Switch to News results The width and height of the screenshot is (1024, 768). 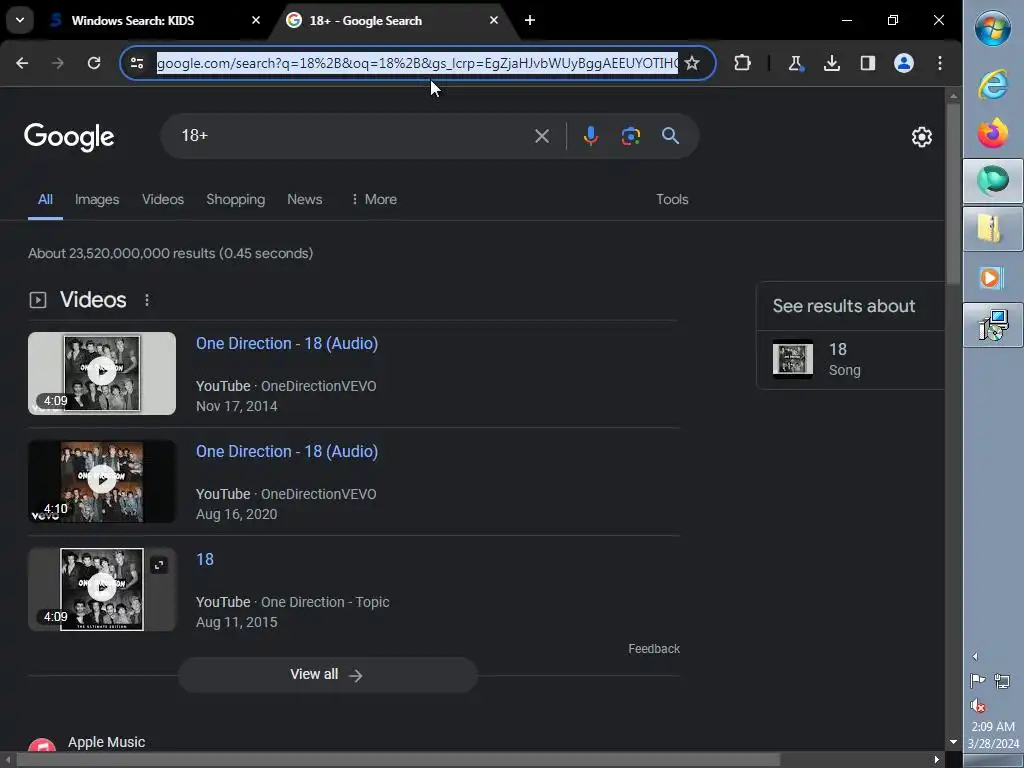[304, 199]
